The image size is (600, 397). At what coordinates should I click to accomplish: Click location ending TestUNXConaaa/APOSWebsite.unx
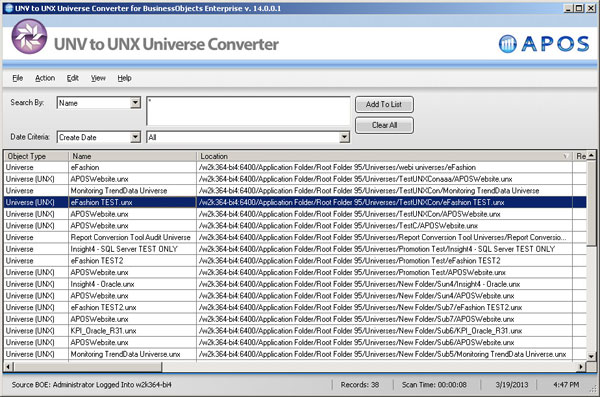click(384, 179)
